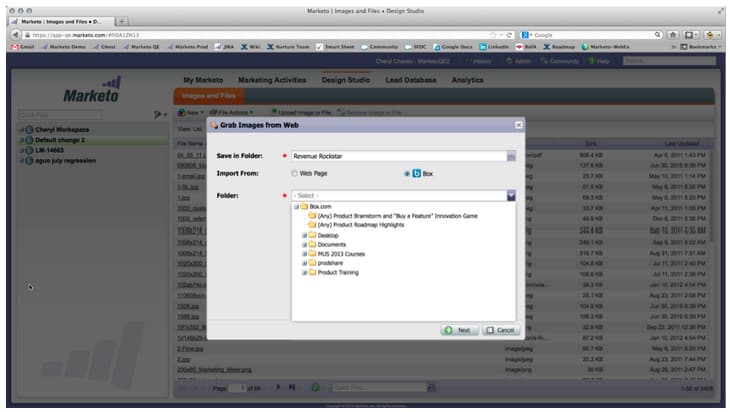This screenshot has height=412, width=730.
Task: Click the Desktop folder icon in the tree
Action: point(312,235)
